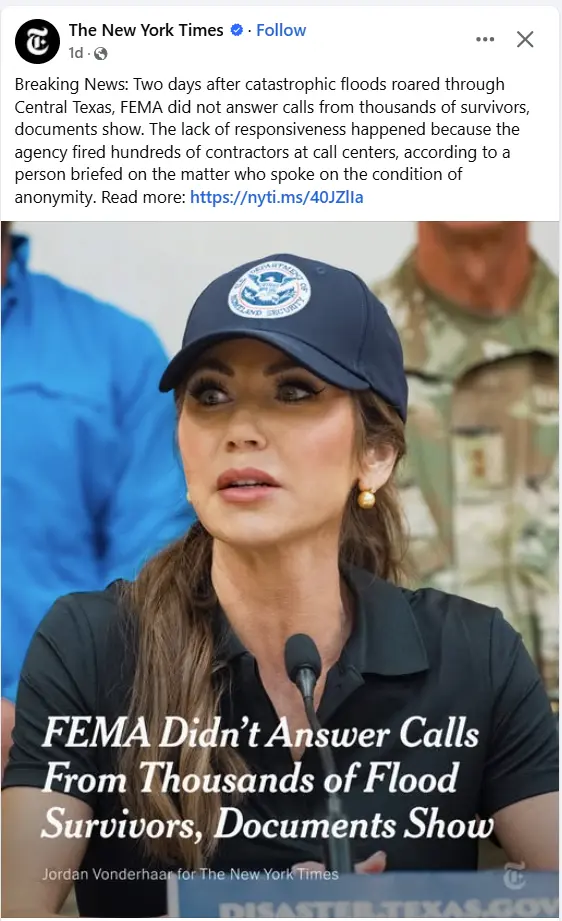Click the globe public audience icon
The image size is (562, 921).
click(x=100, y=53)
